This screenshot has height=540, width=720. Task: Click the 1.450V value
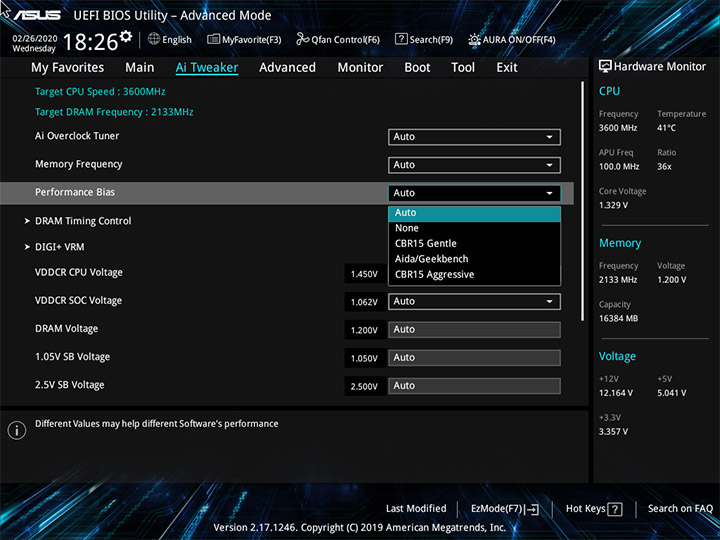[x=364, y=274]
